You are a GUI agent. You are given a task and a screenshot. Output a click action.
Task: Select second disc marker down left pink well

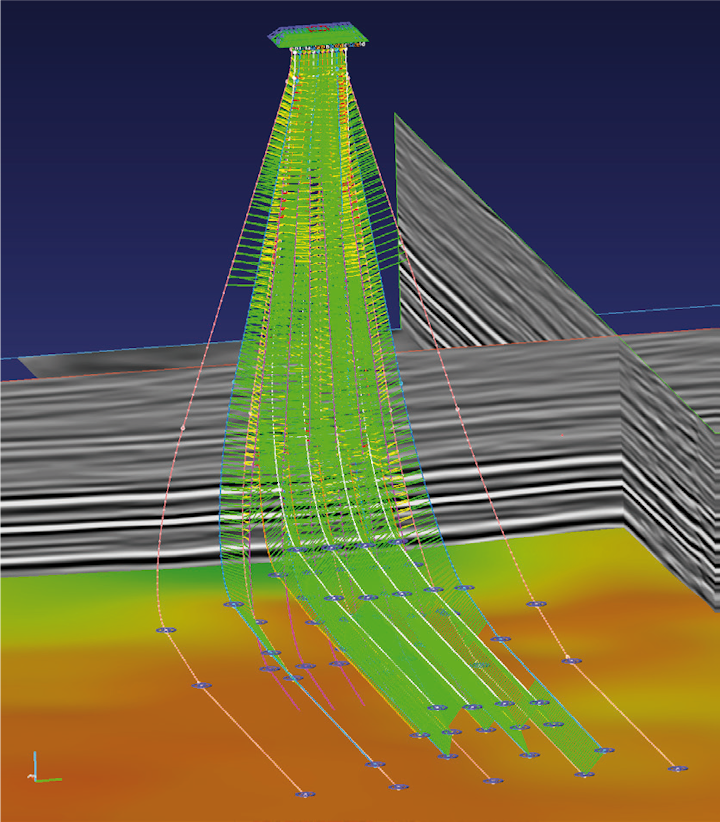(x=202, y=685)
